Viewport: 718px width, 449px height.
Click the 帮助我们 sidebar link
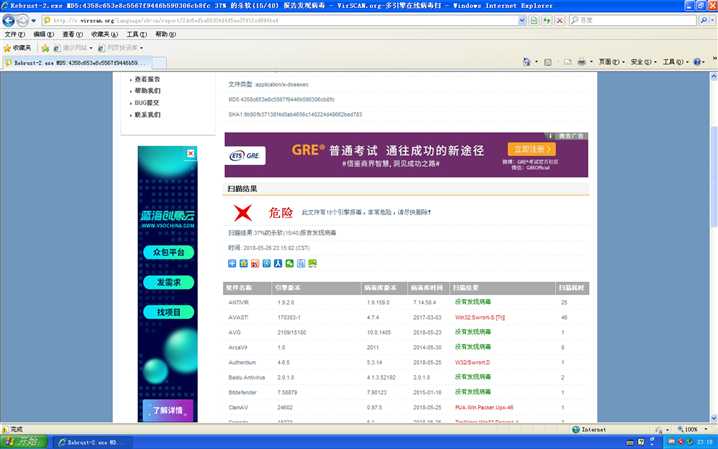[147, 91]
